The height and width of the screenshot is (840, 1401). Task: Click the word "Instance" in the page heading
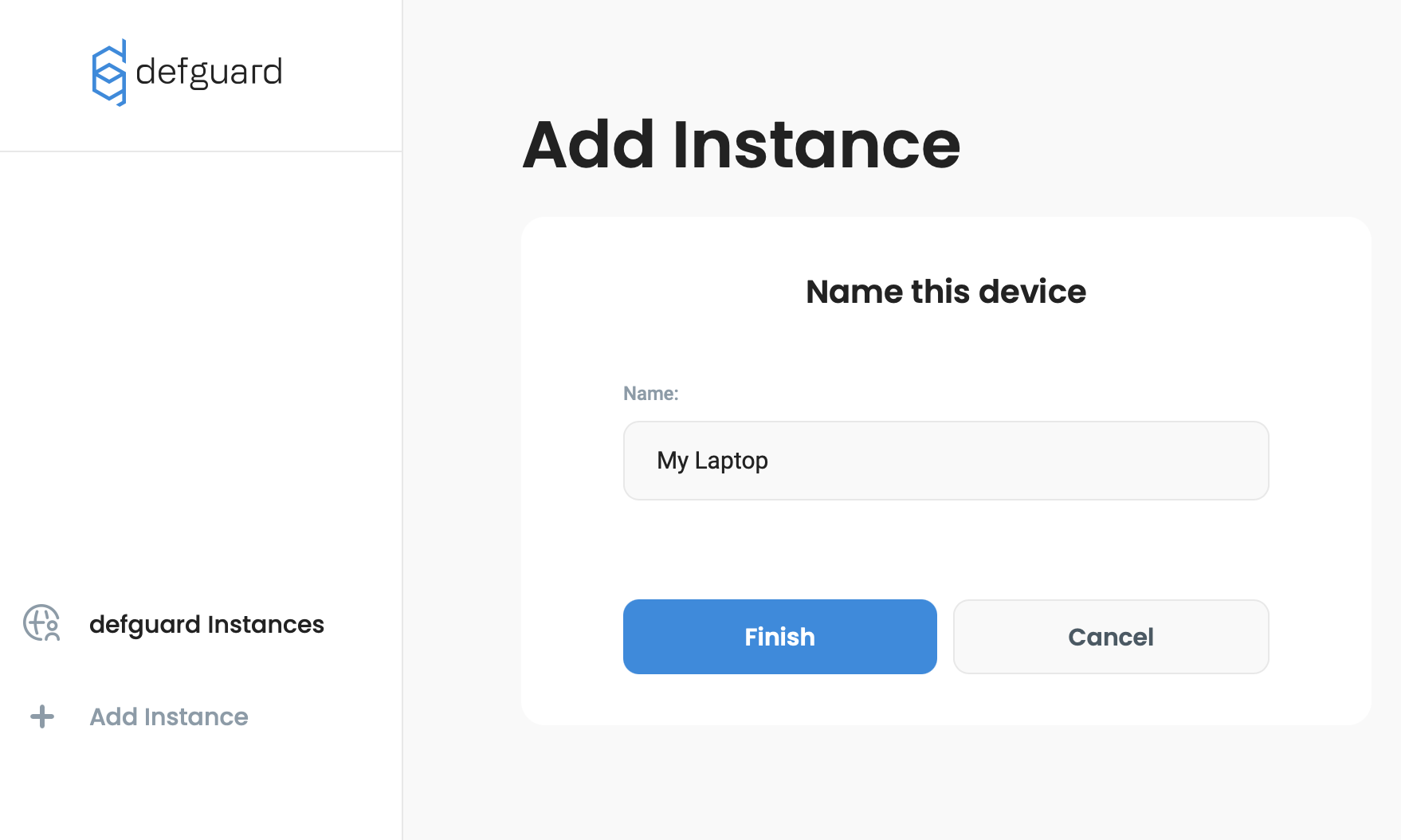tap(816, 145)
